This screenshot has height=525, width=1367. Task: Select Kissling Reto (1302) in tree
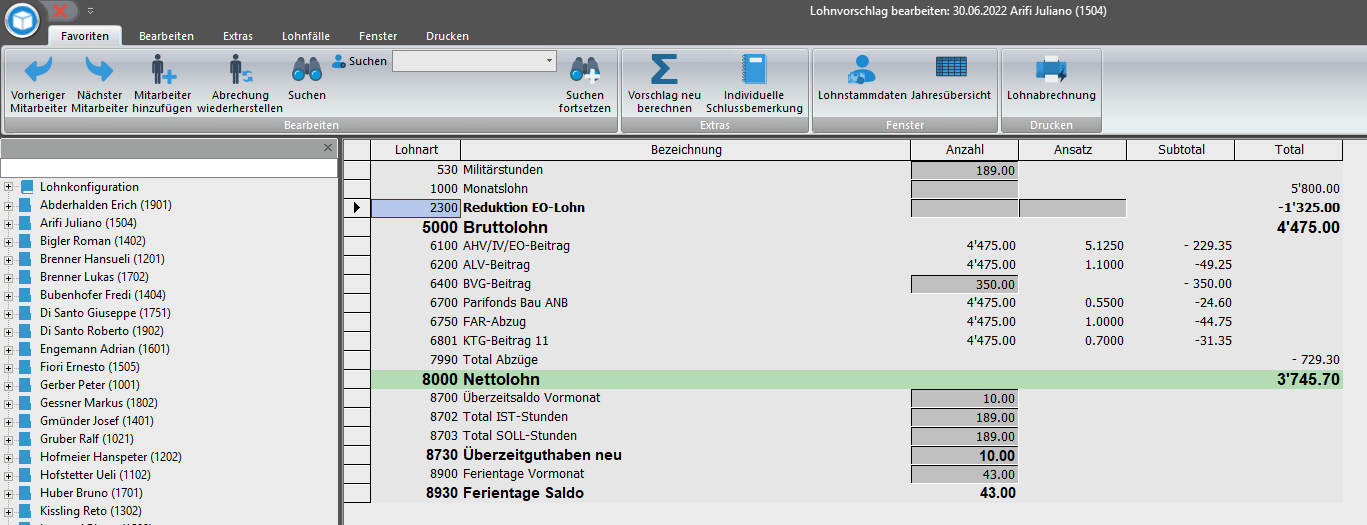click(x=90, y=511)
